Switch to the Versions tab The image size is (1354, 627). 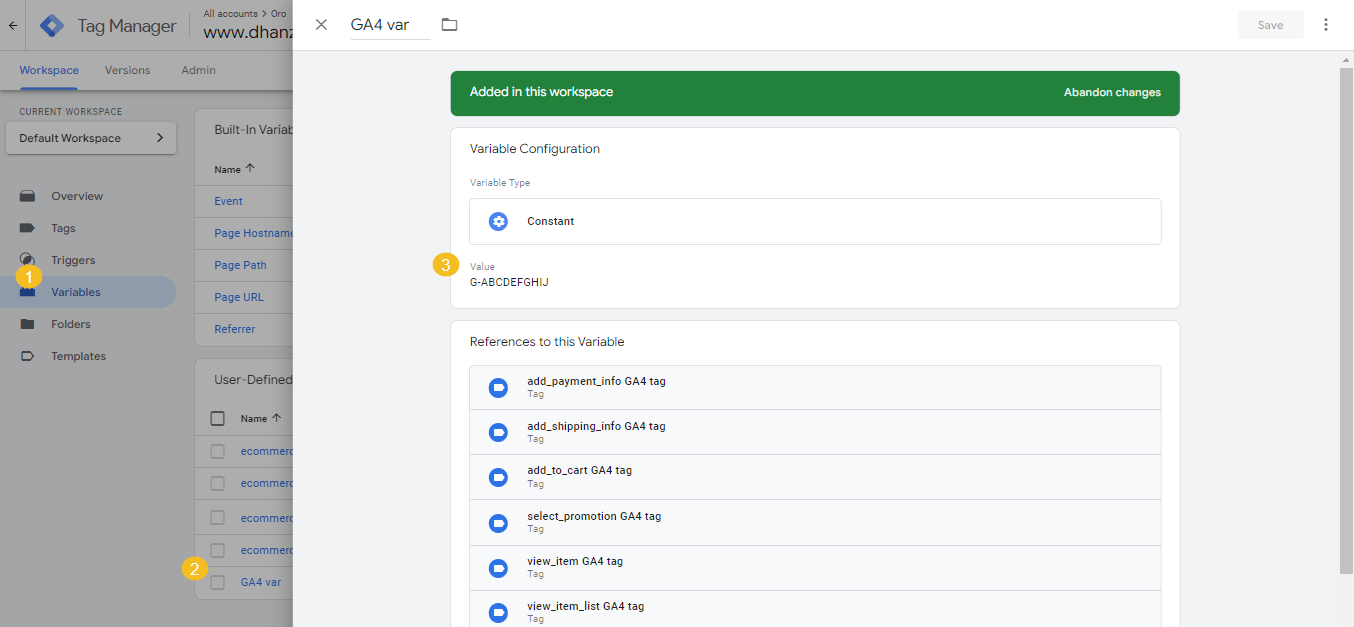(127, 70)
